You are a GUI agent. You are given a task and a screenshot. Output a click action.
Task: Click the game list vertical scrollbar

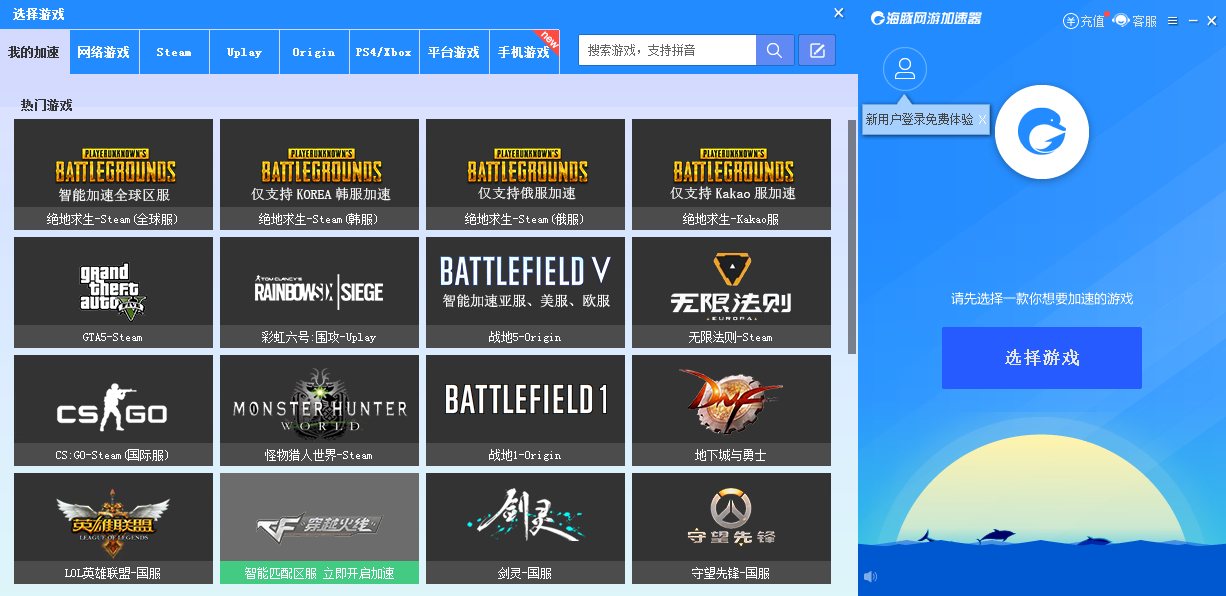click(x=852, y=236)
